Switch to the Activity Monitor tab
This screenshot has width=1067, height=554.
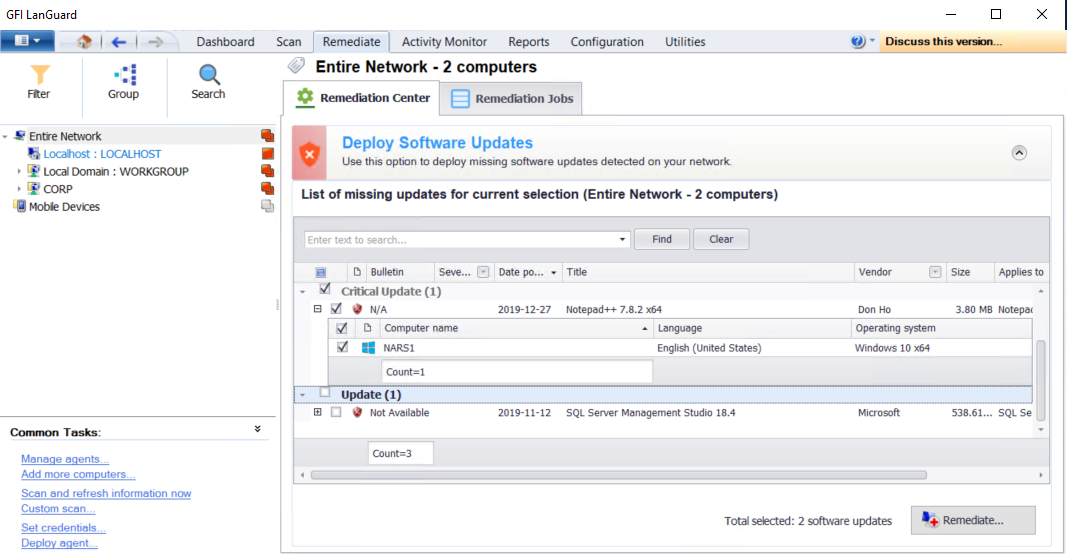(444, 42)
